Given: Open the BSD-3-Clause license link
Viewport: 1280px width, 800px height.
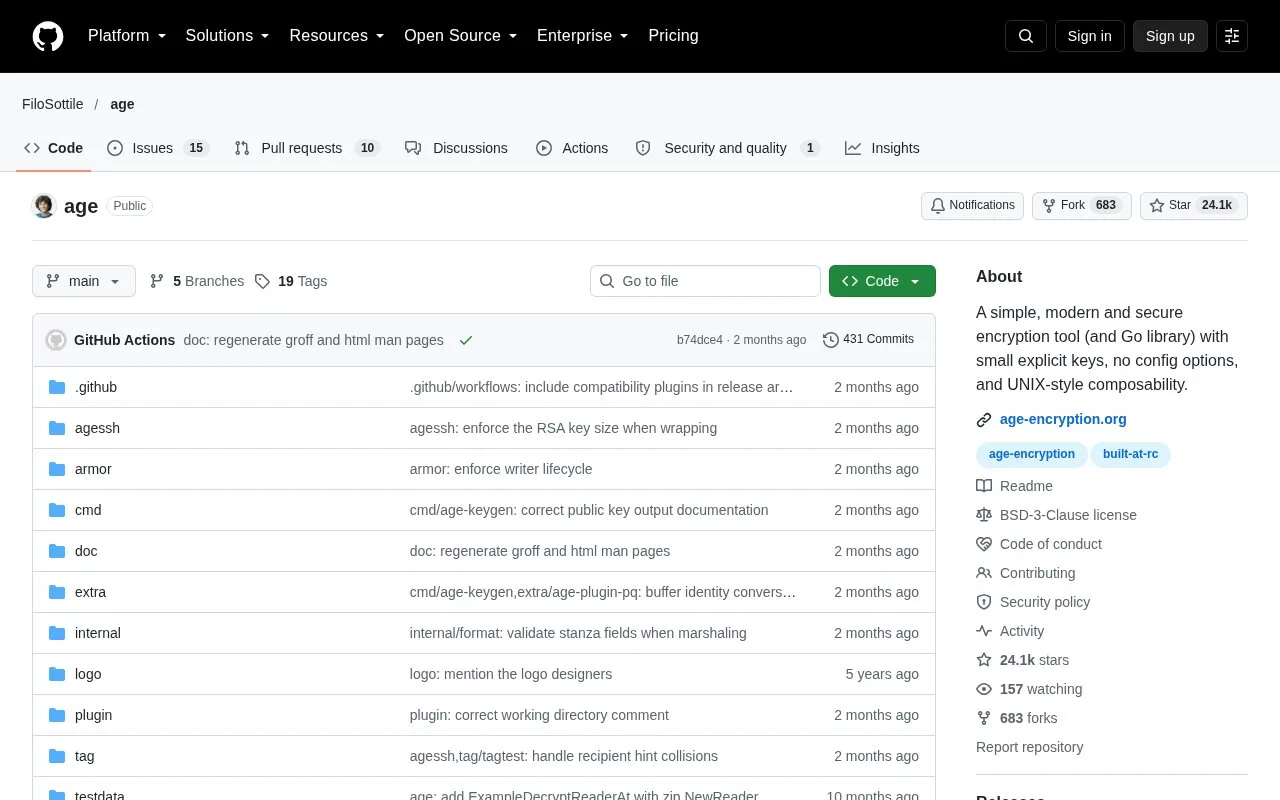Looking at the screenshot, I should [x=1068, y=515].
